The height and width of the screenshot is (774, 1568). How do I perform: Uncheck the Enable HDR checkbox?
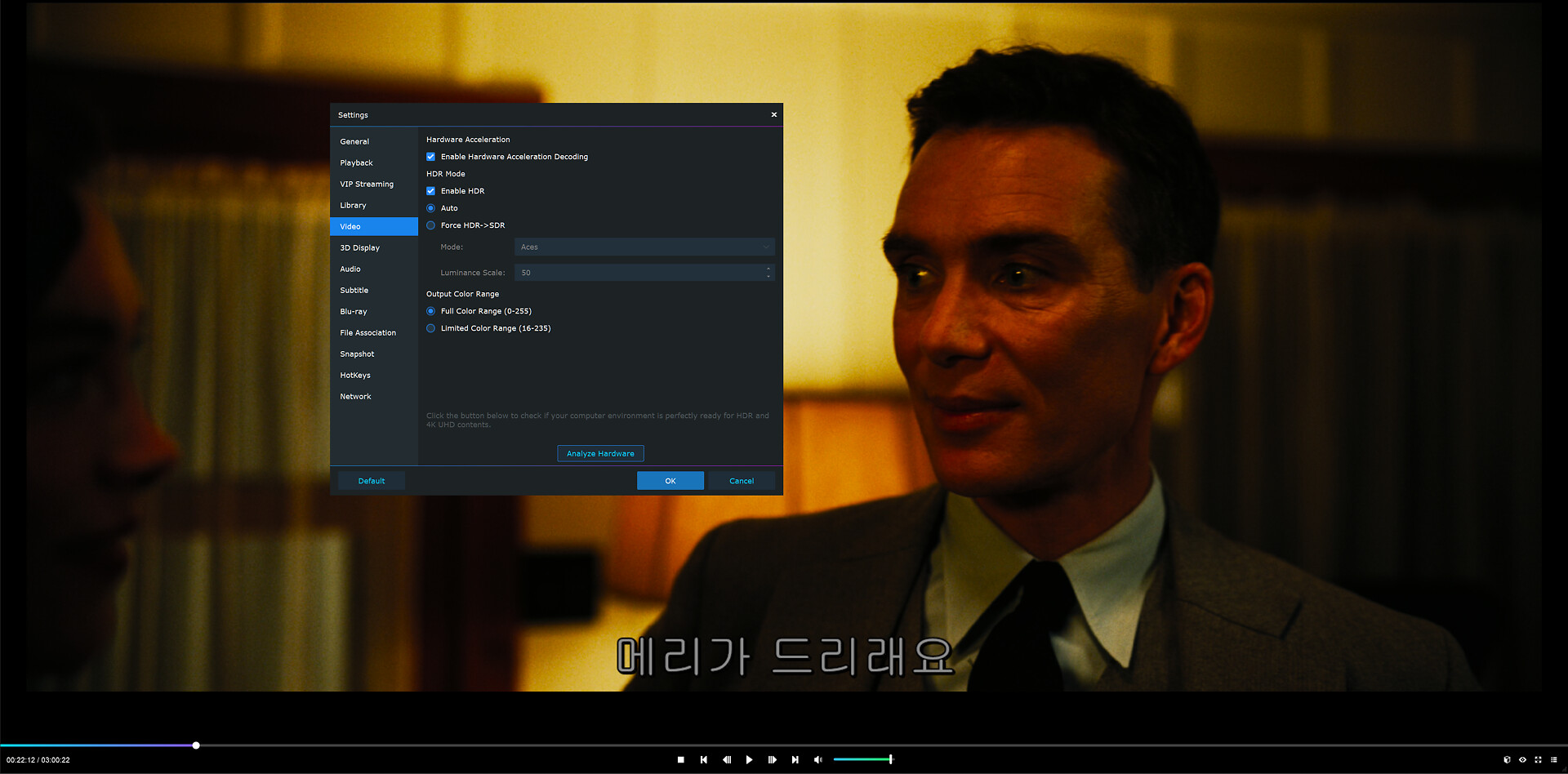pos(431,191)
